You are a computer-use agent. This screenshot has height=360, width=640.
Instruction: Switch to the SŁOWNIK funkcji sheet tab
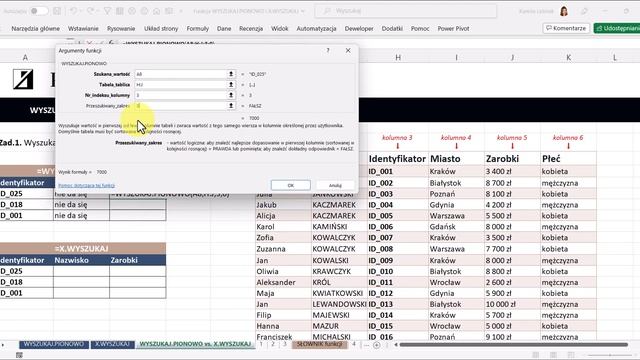point(320,344)
